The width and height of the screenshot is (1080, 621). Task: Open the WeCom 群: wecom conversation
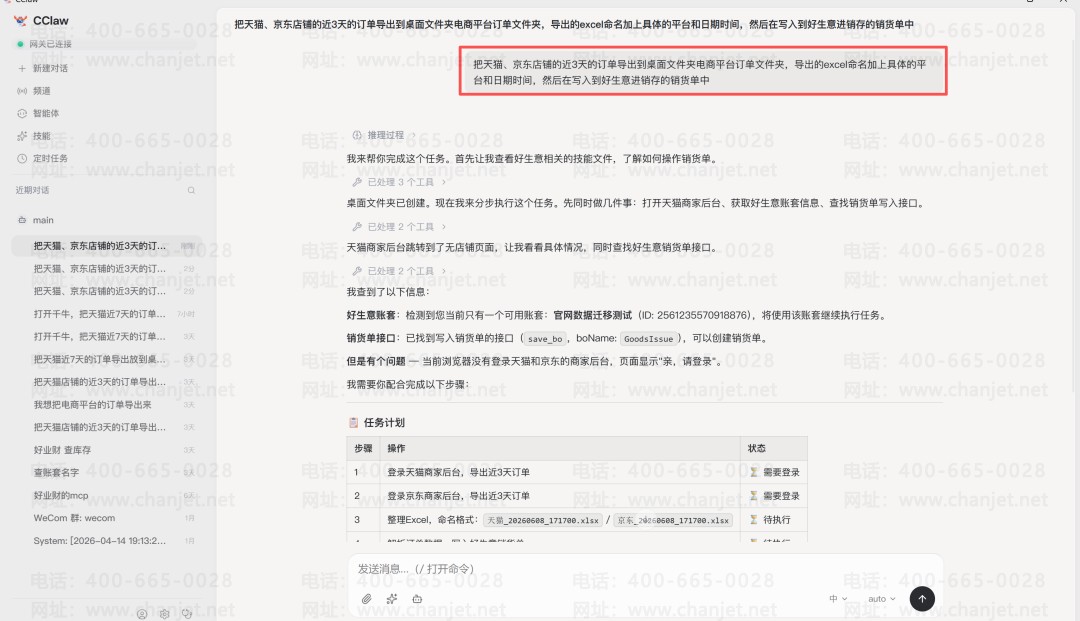coord(107,518)
